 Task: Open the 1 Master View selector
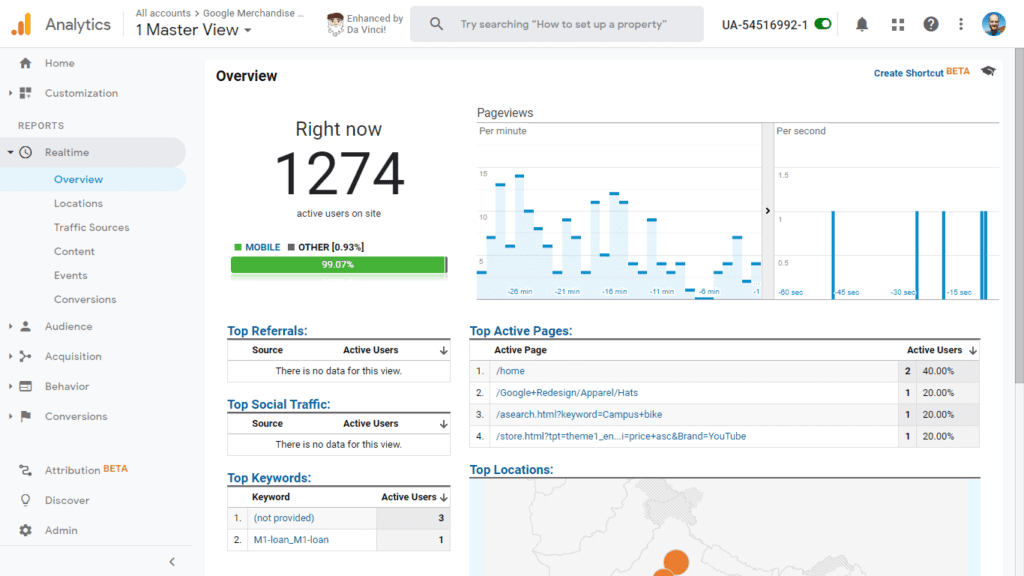click(192, 30)
